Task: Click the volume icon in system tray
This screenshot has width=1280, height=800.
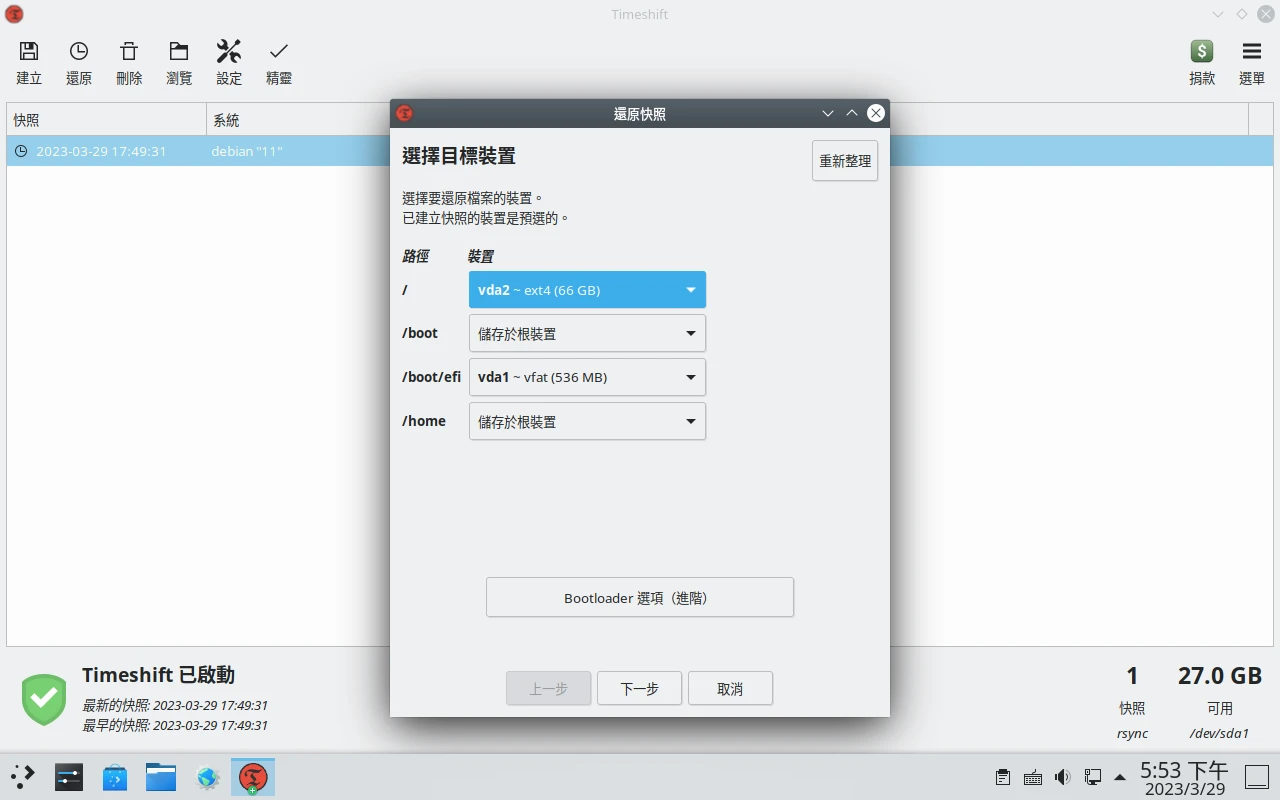Action: click(1062, 777)
